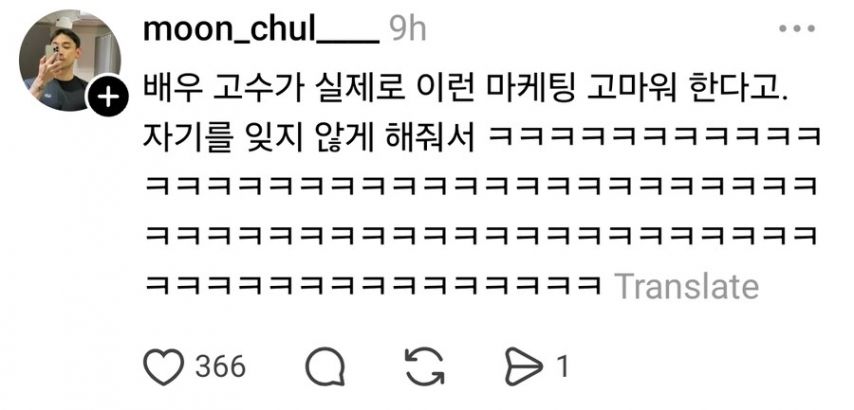854x410 pixels.
Task: Repost using the circular arrows icon
Action: pos(425,366)
